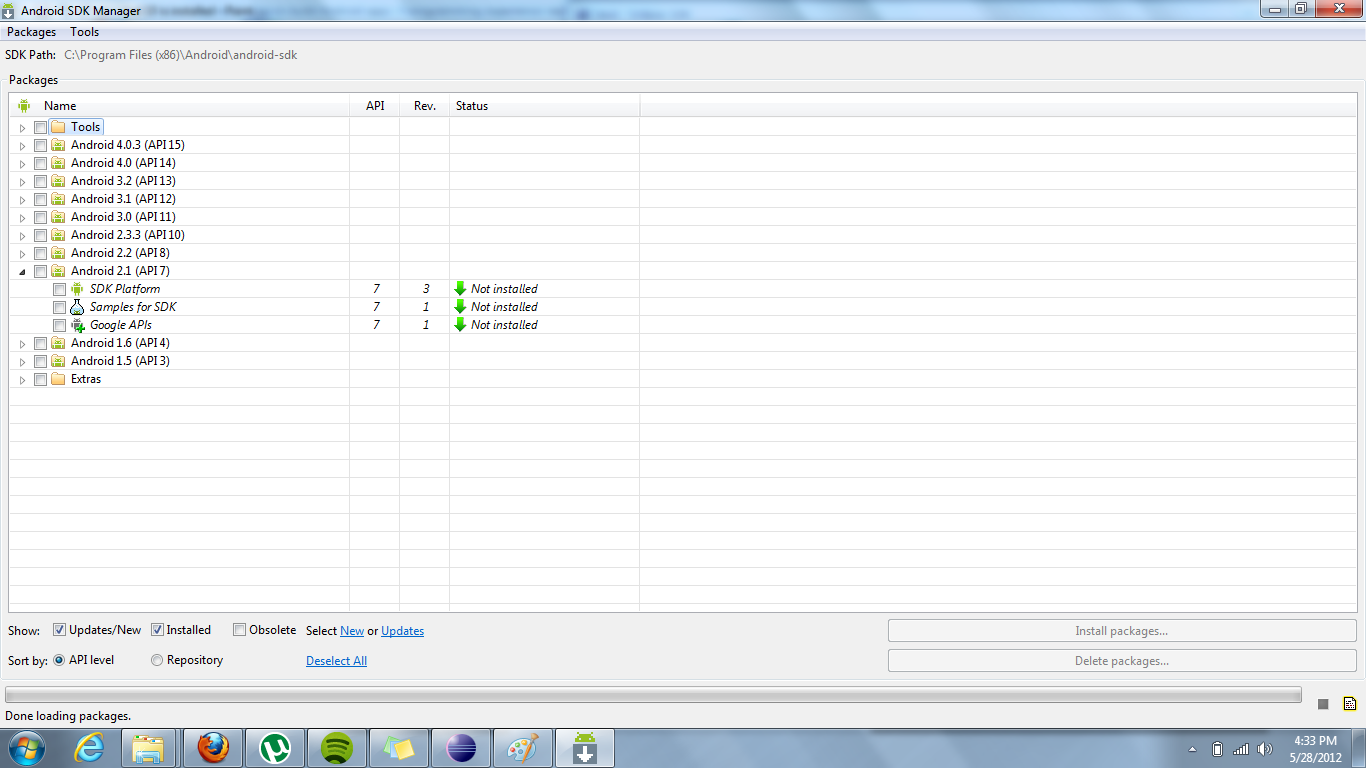This screenshot has width=1366, height=768.
Task: Click the Name column header label
Action: point(60,105)
